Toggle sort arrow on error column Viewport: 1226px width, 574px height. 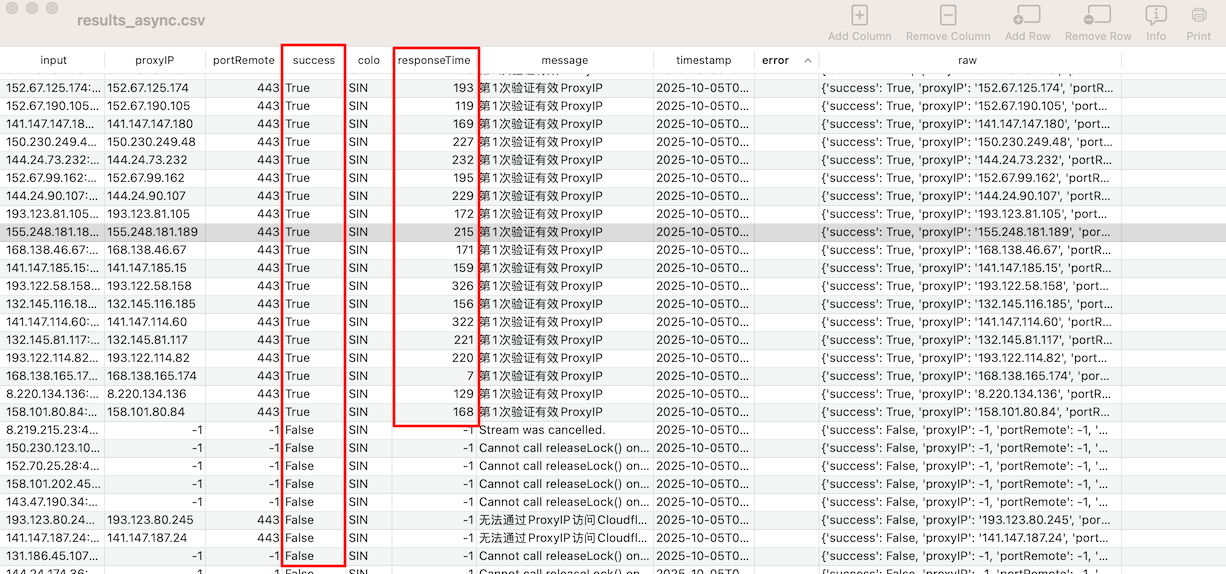pos(807,60)
